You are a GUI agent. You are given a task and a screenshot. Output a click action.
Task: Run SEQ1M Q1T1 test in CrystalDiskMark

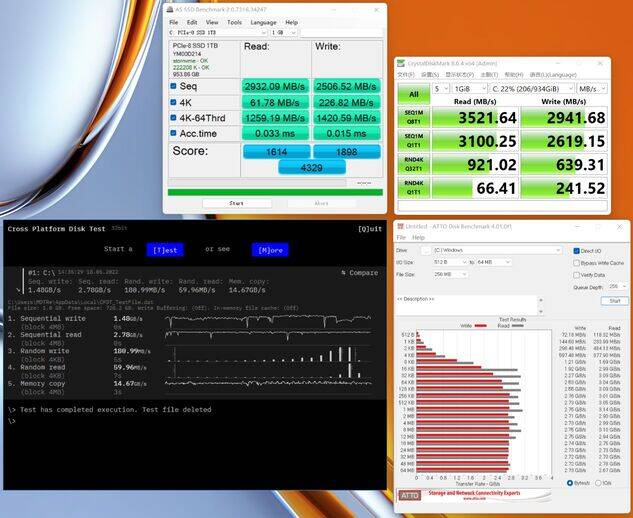click(x=414, y=141)
